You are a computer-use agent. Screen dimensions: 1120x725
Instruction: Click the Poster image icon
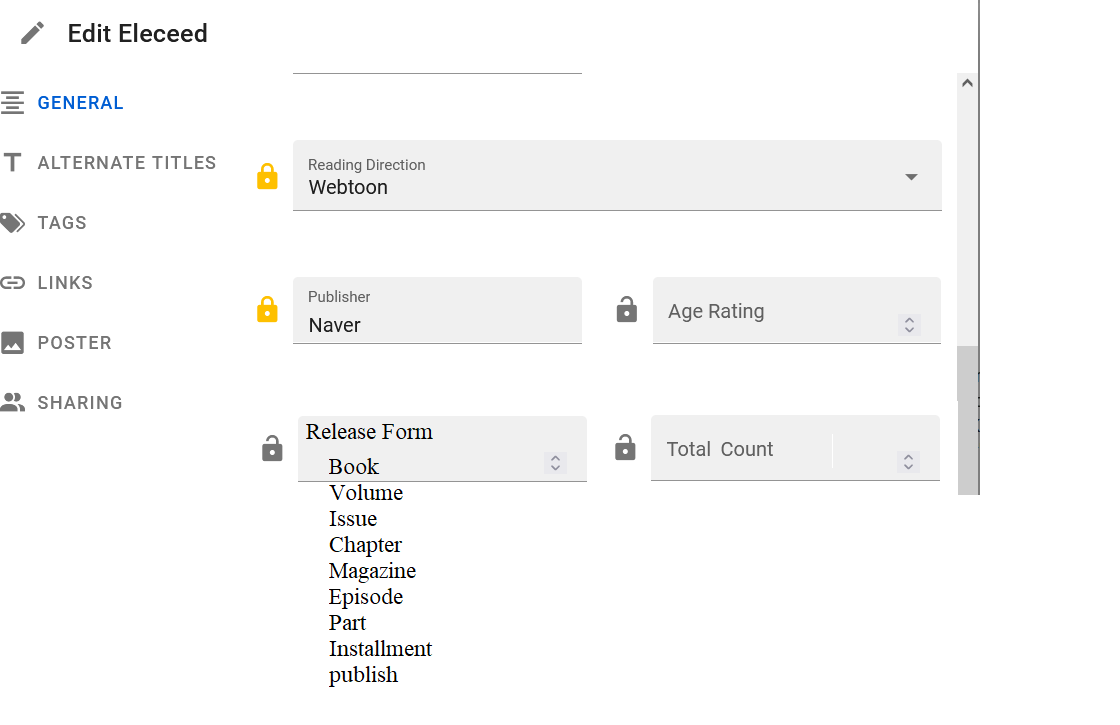click(12, 343)
